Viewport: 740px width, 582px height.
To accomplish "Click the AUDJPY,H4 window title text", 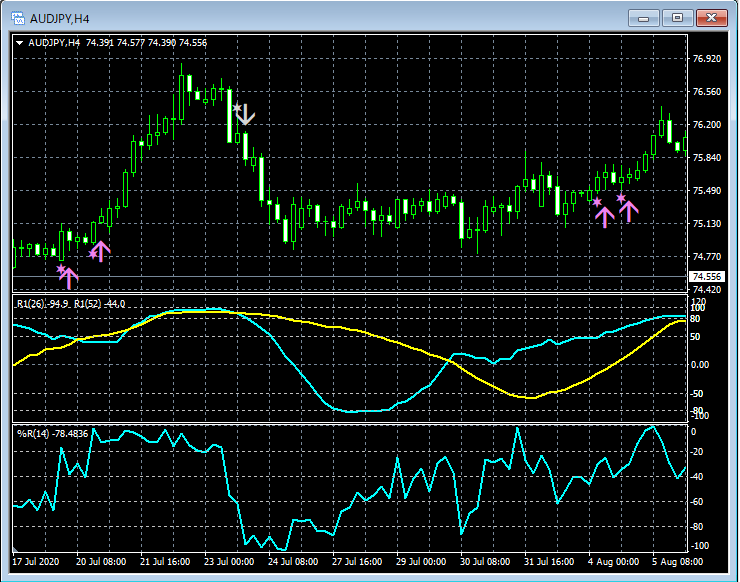I will [x=59, y=19].
